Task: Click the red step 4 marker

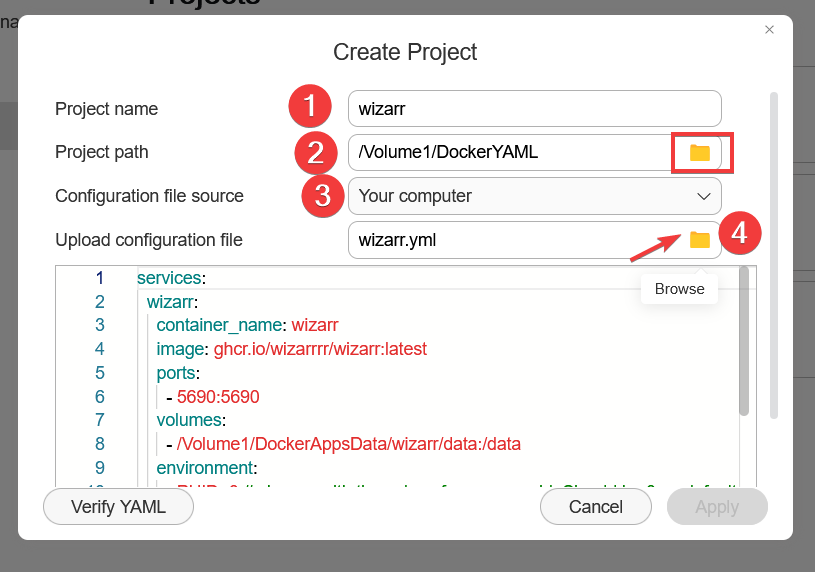Action: click(740, 235)
